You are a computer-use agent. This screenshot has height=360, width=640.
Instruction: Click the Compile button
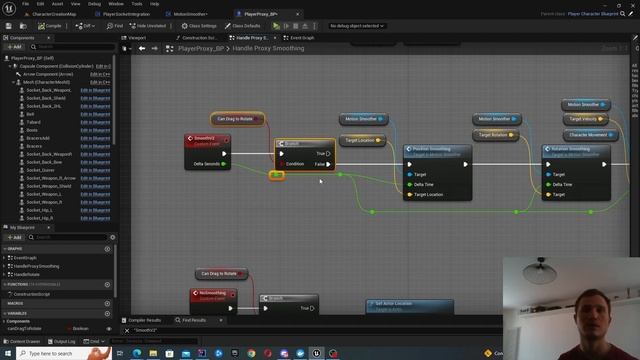pyautogui.click(x=50, y=26)
